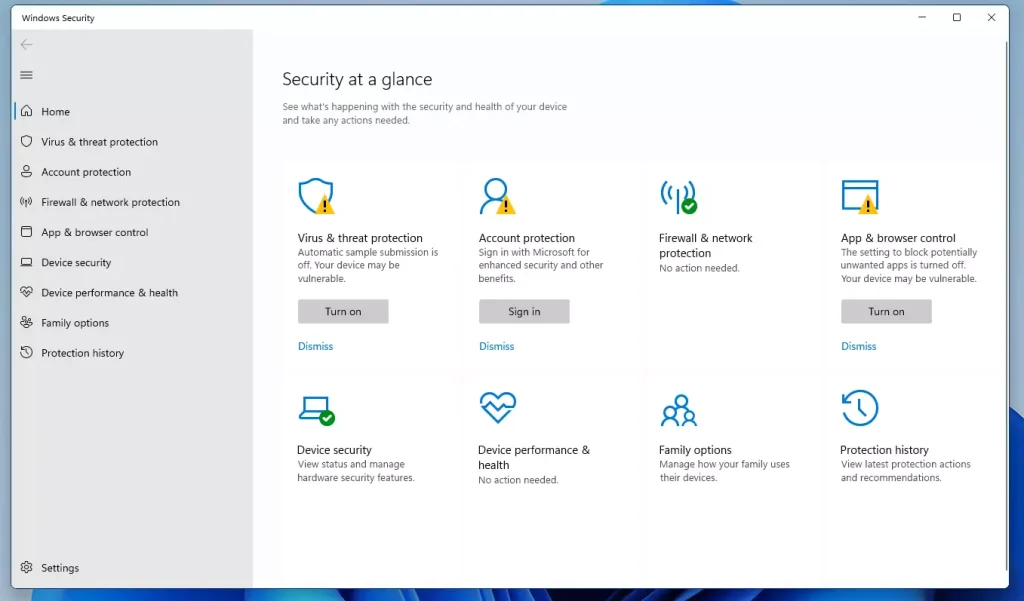Click the person icon beside Account protection in sidebar

click(26, 171)
